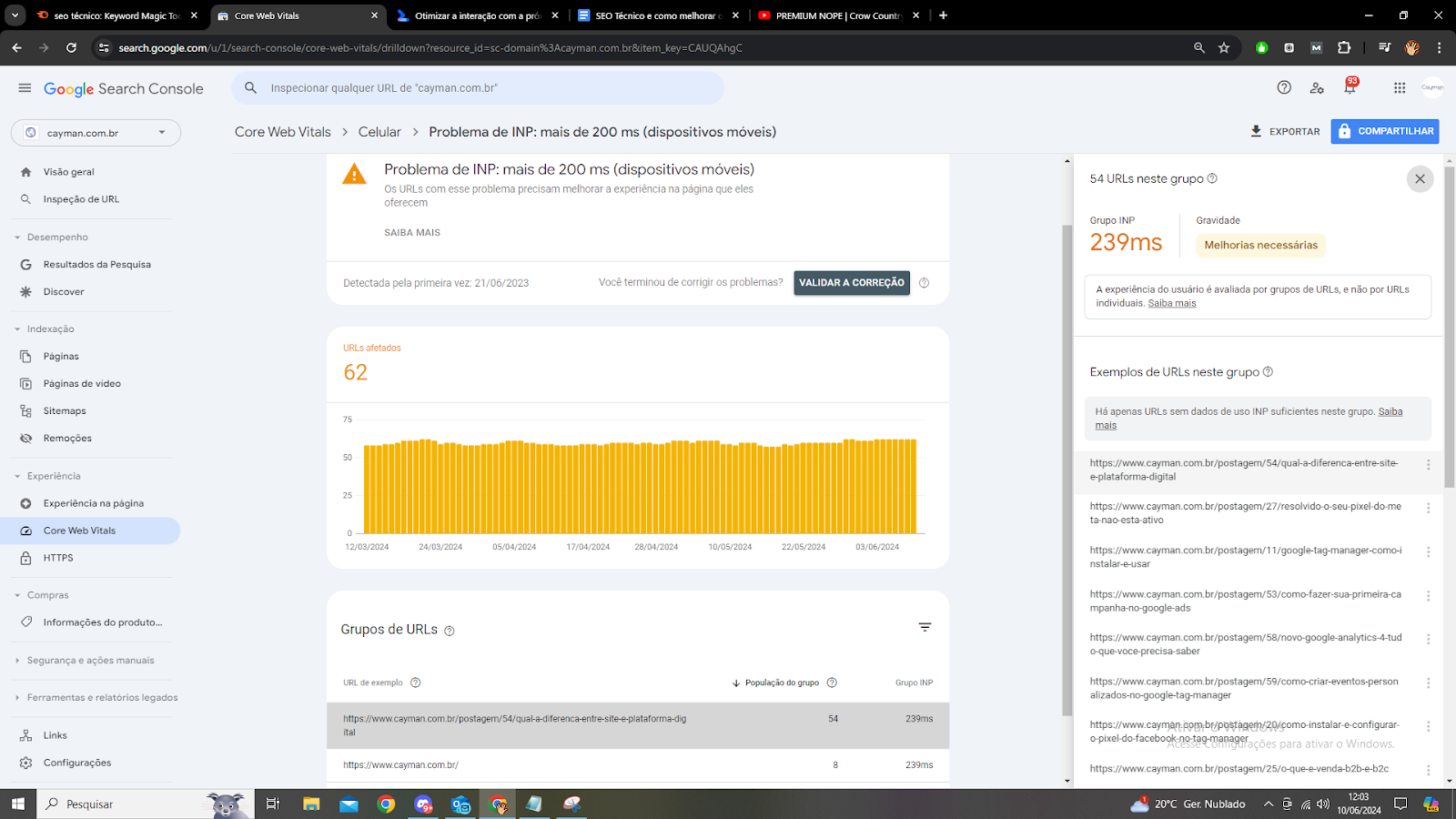The height and width of the screenshot is (819, 1456).
Task: Open more options for postagem/59 URL
Action: click(1428, 683)
